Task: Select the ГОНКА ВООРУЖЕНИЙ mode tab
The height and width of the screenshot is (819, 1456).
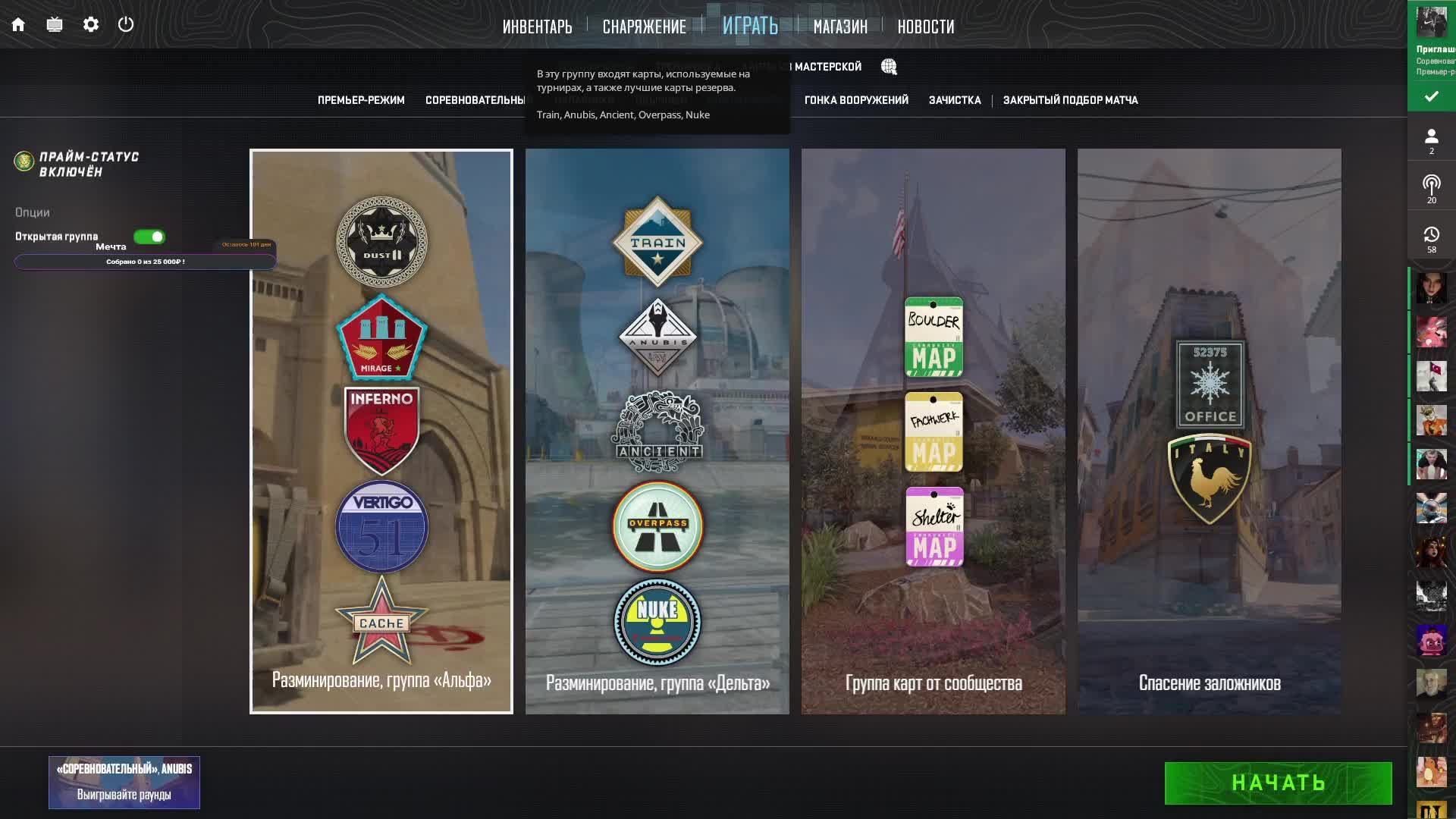Action: click(x=856, y=100)
